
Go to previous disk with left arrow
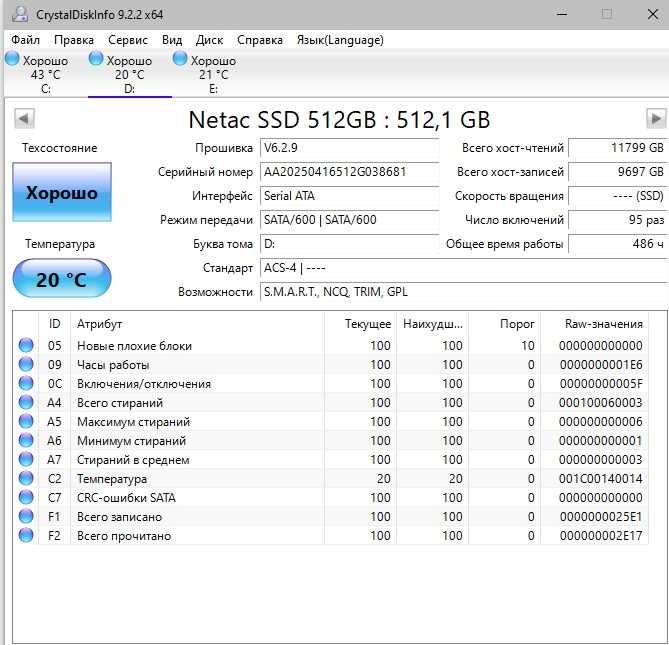tap(24, 119)
